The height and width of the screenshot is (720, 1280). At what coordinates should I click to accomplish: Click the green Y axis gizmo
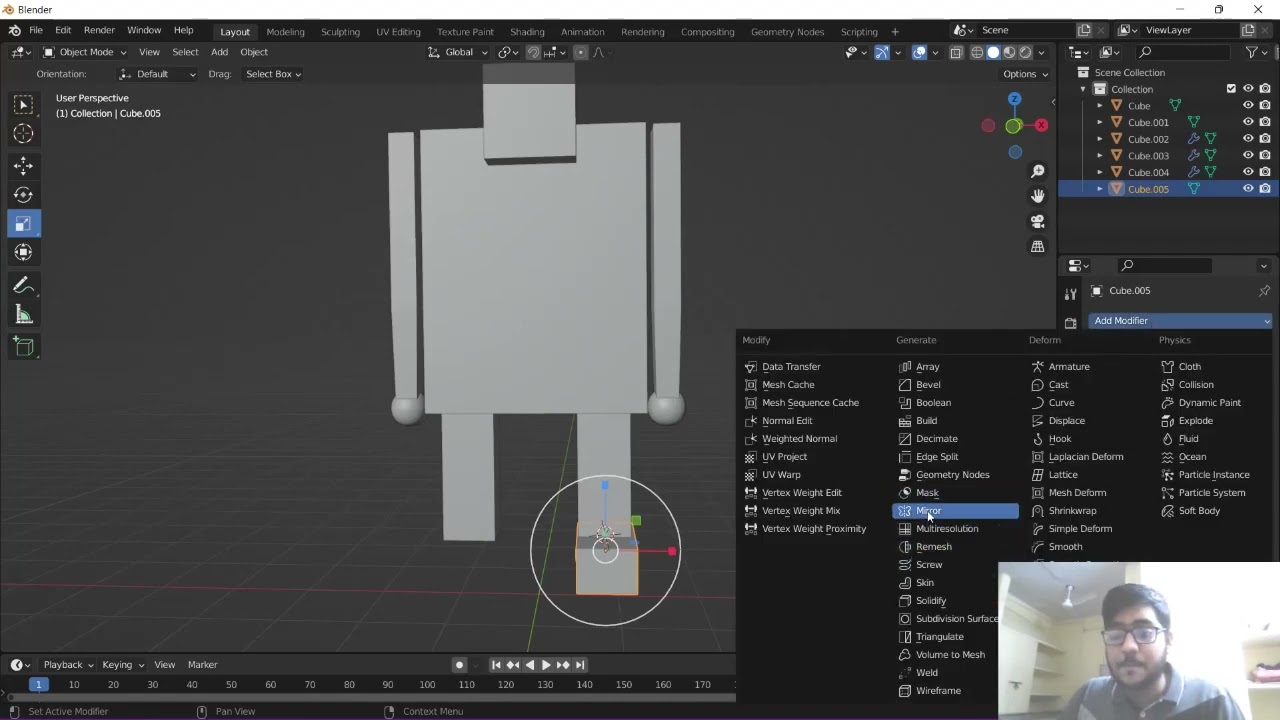point(1013,126)
